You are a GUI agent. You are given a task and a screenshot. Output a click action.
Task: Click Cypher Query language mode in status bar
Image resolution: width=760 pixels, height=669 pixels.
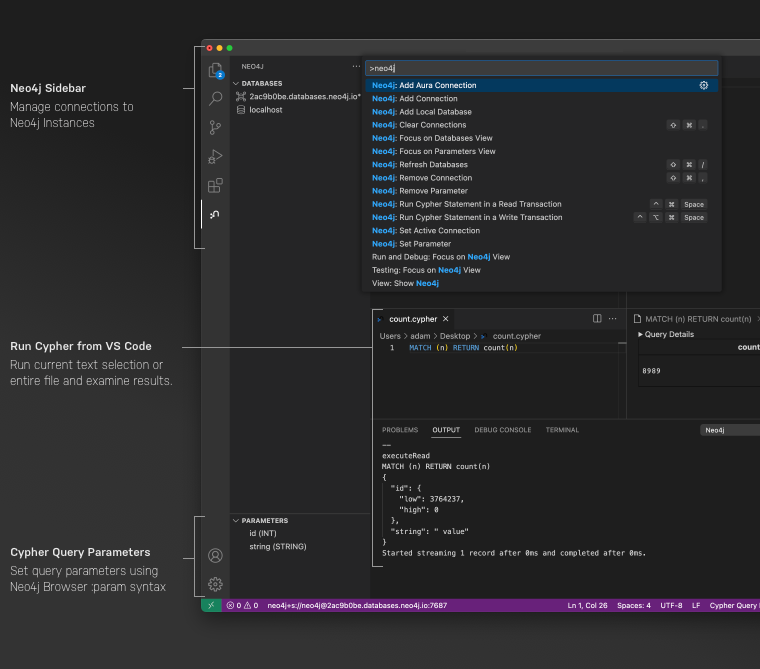tap(734, 605)
